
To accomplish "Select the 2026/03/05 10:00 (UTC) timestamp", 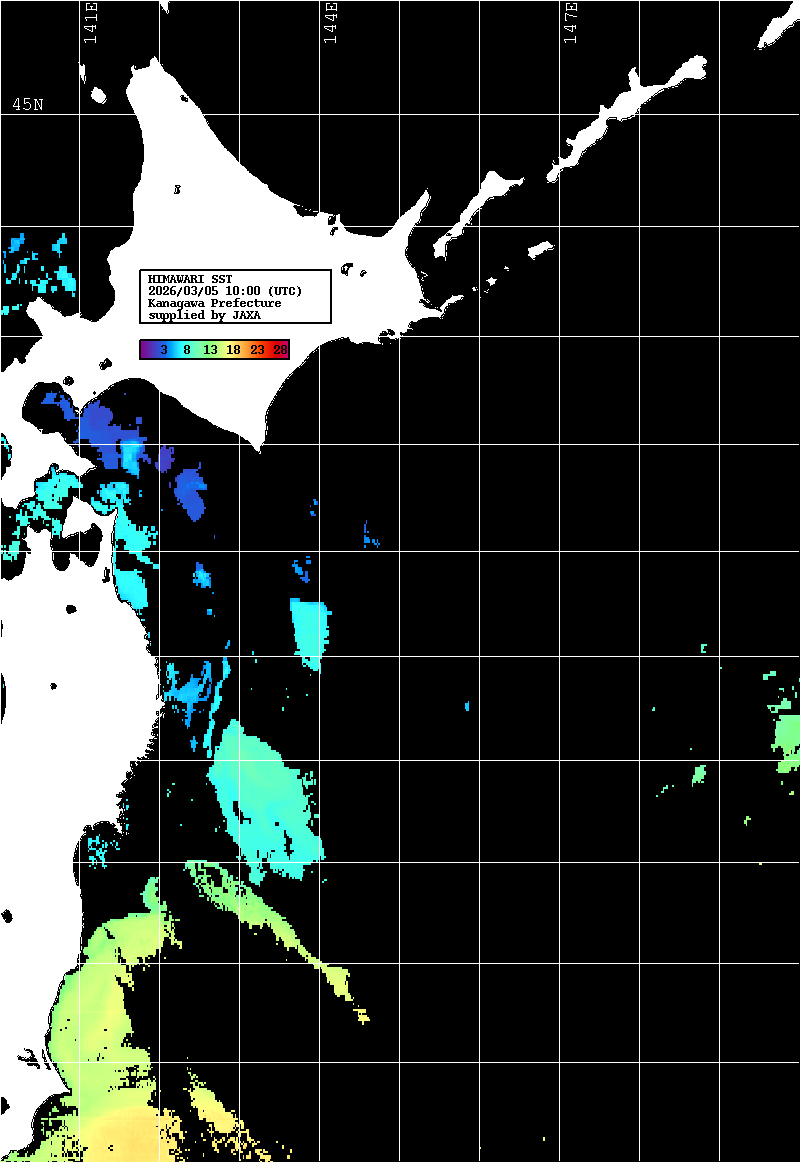I will pyautogui.click(x=225, y=291).
